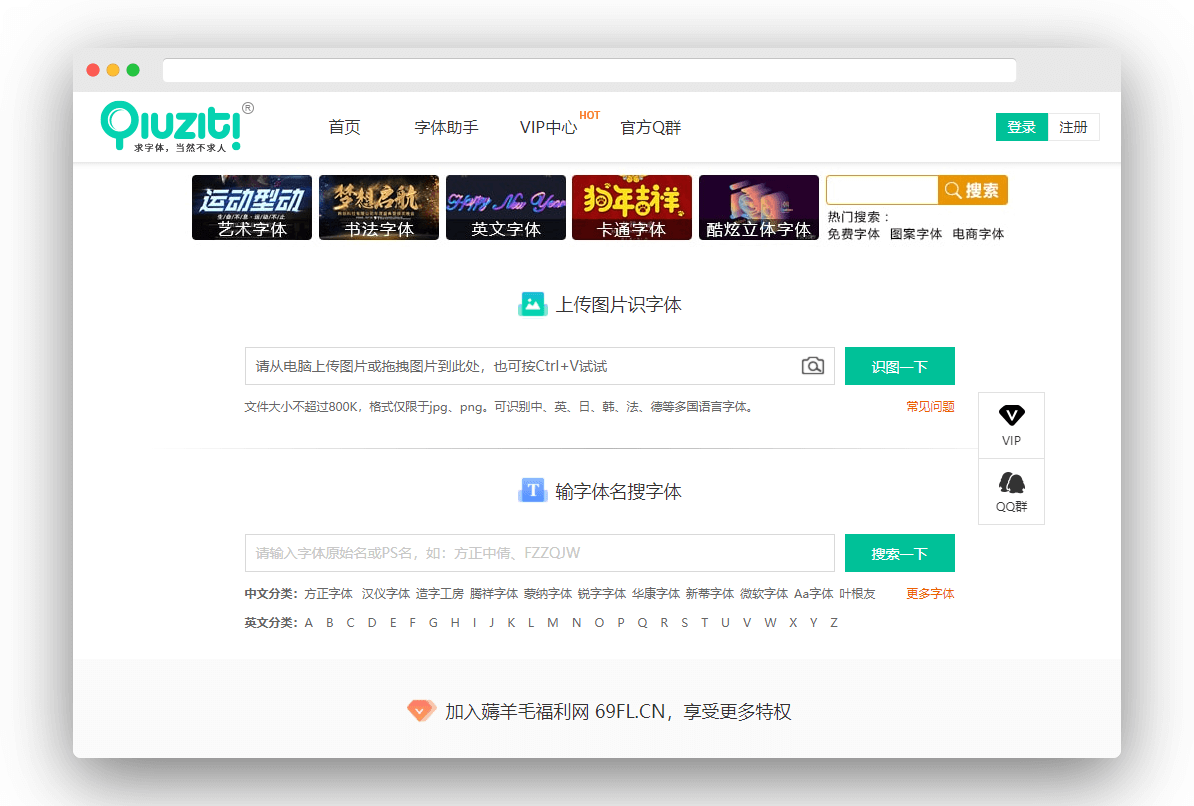Screen dimensions: 1194x806
Task: Click the 登录 button
Action: click(x=1021, y=127)
